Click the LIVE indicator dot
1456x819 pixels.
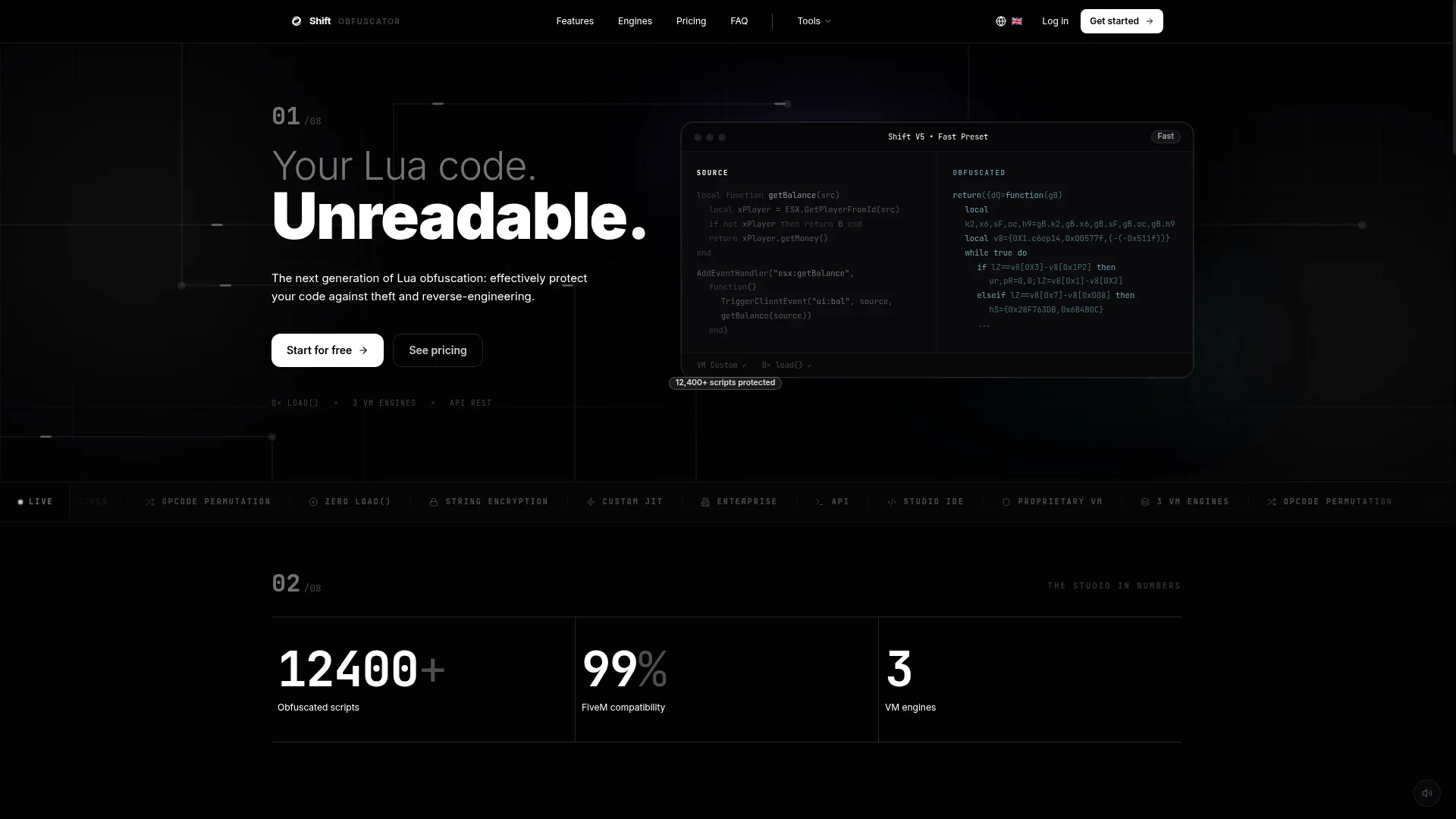tap(20, 502)
